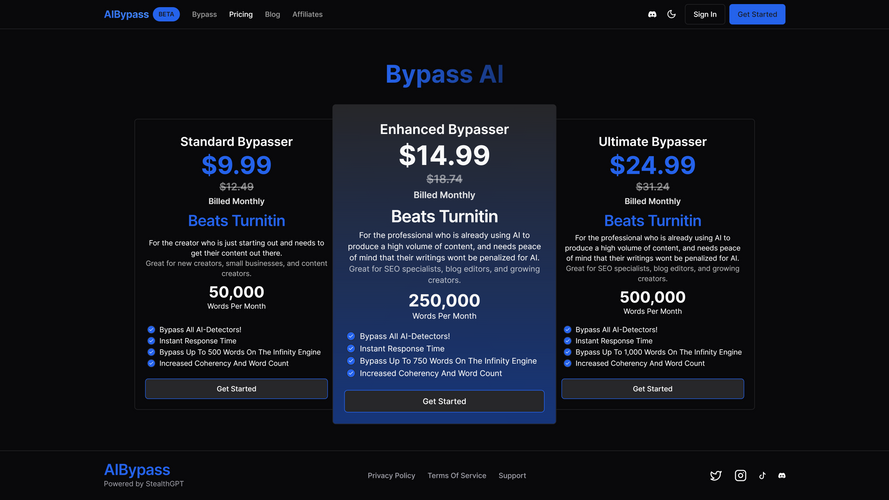This screenshot has height=500, width=889.
Task: Click the AIBypass footer logo
Action: point(137,469)
